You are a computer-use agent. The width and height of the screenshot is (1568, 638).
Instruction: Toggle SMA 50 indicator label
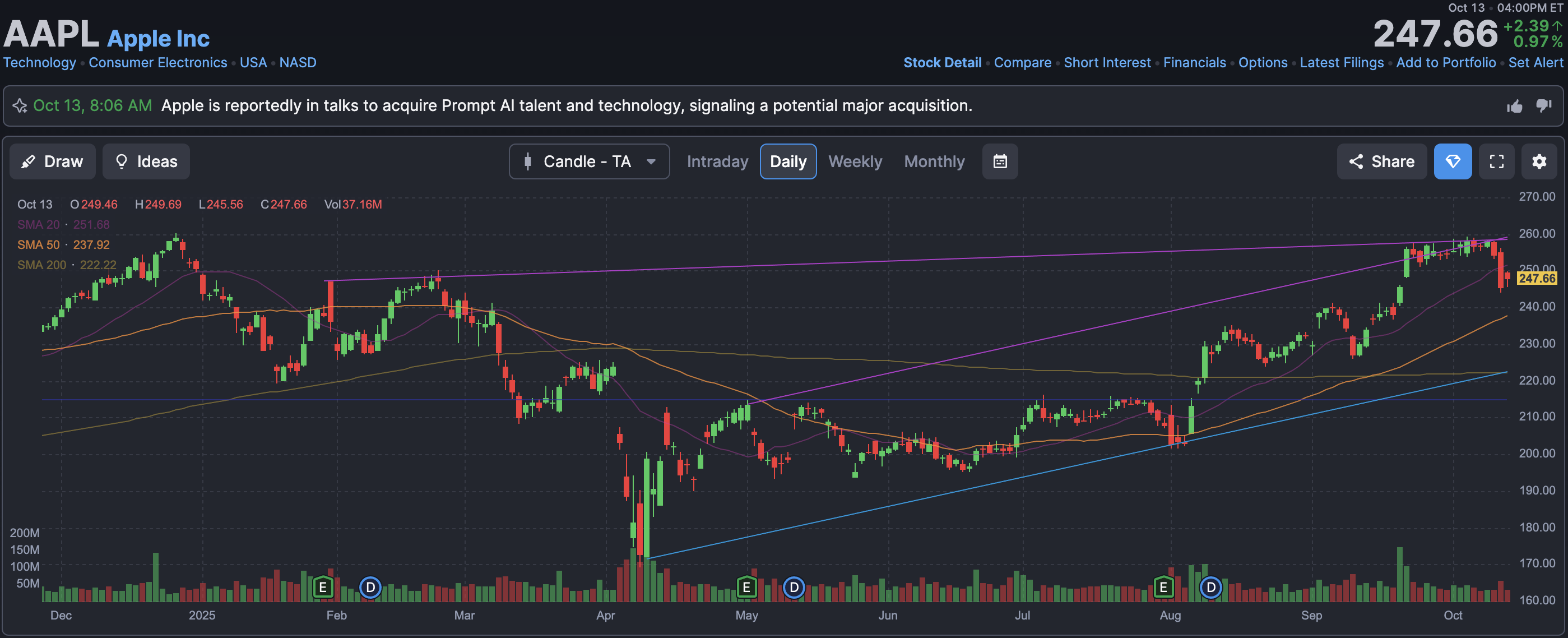38,245
